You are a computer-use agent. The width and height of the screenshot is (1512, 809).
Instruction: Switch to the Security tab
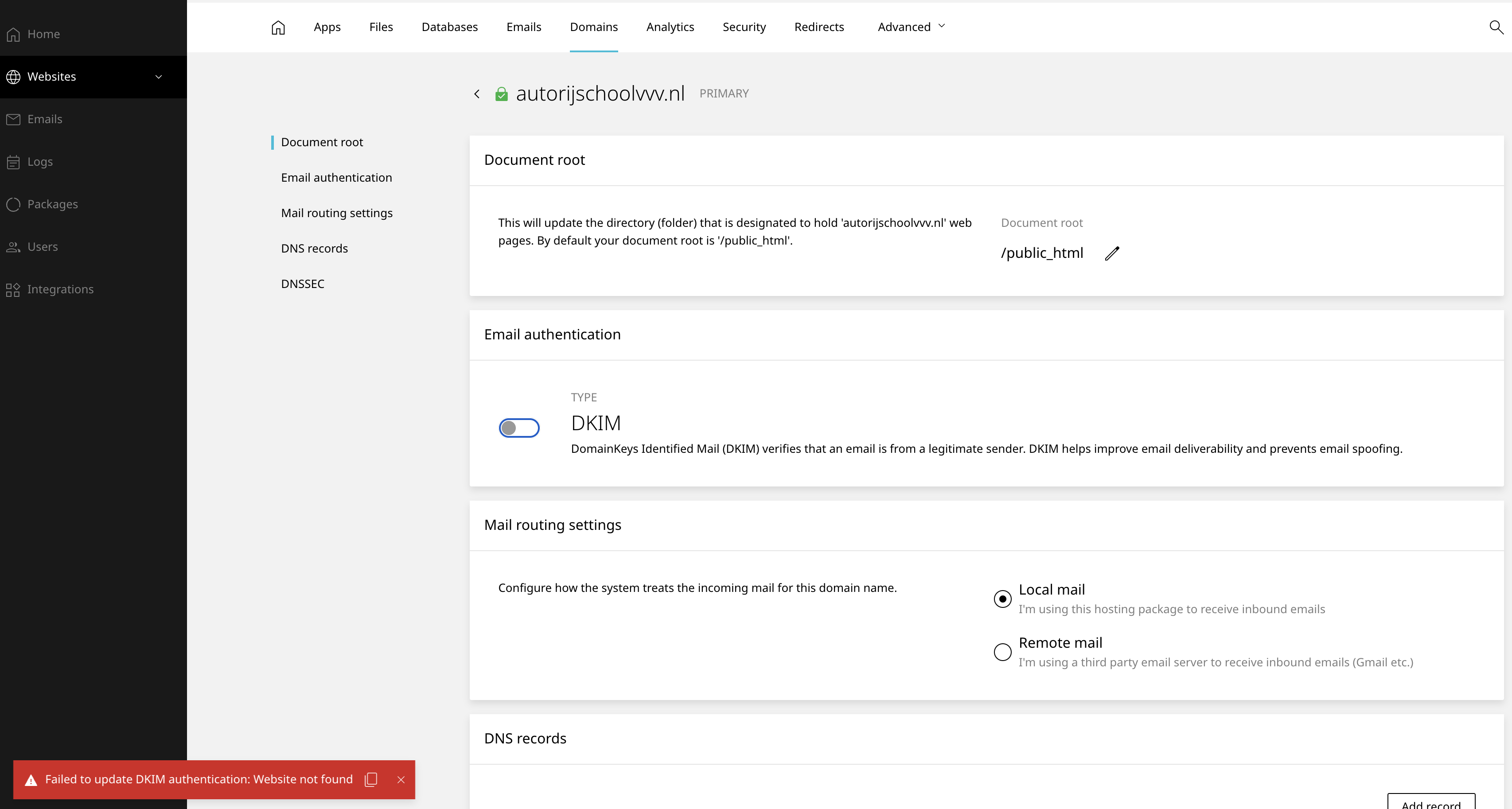tap(744, 27)
